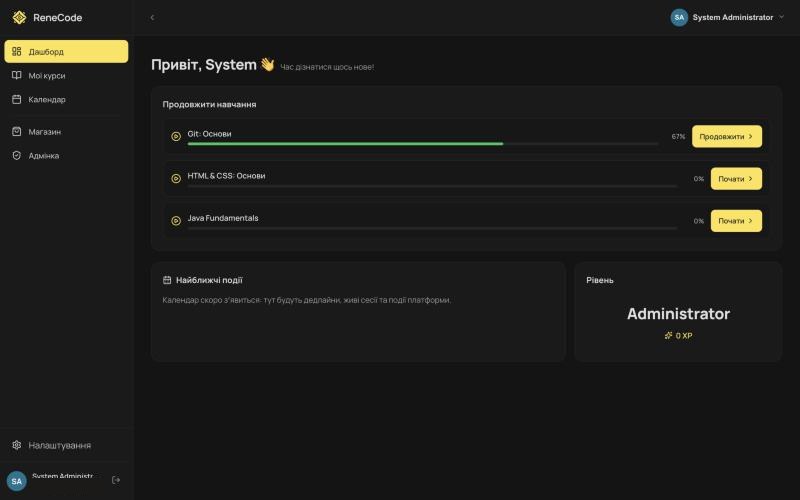The width and height of the screenshot is (800, 500).
Task: Expand the System Administrator user dropdown
Action: (782, 17)
